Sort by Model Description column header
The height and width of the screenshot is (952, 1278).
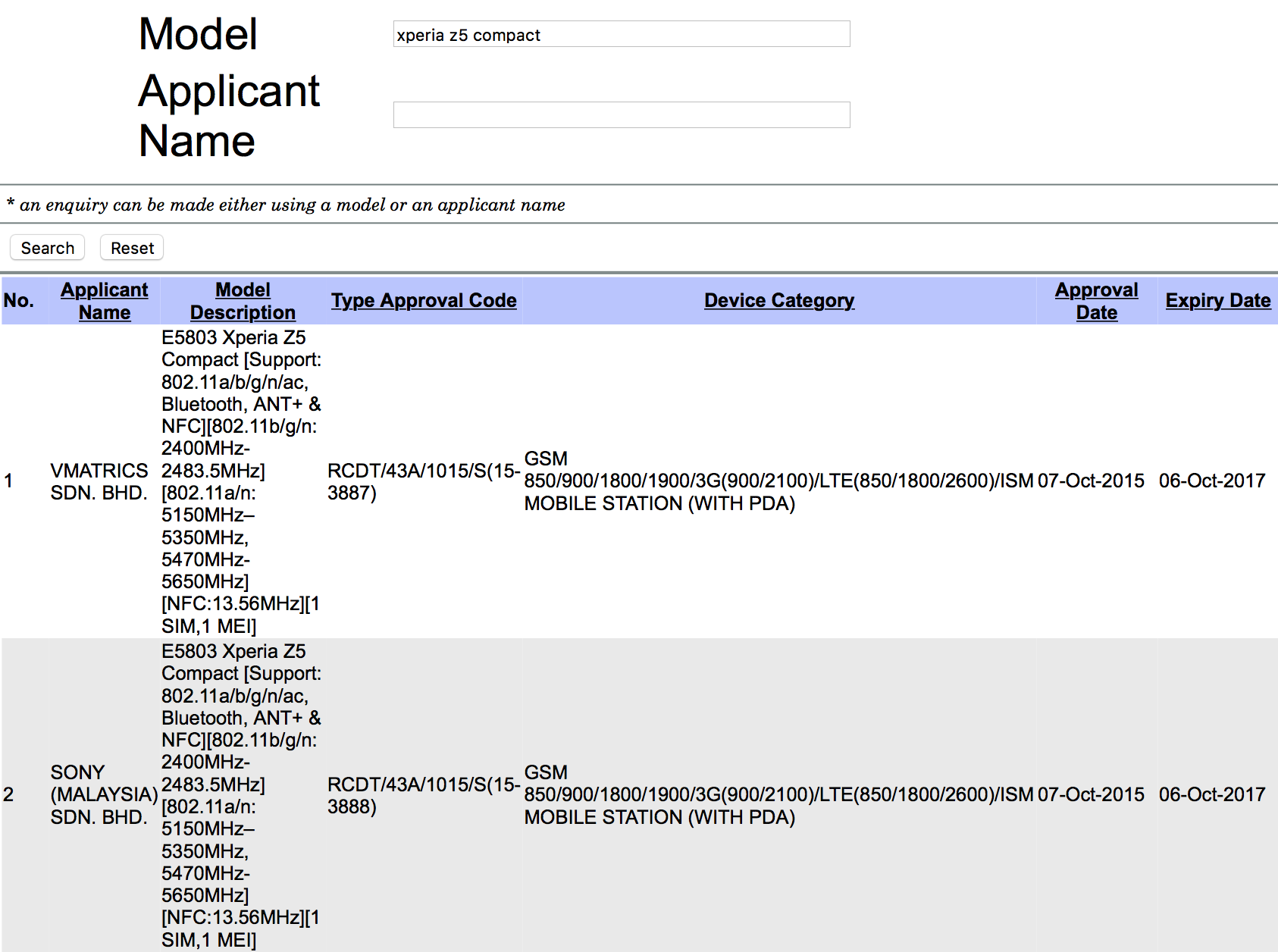[243, 301]
